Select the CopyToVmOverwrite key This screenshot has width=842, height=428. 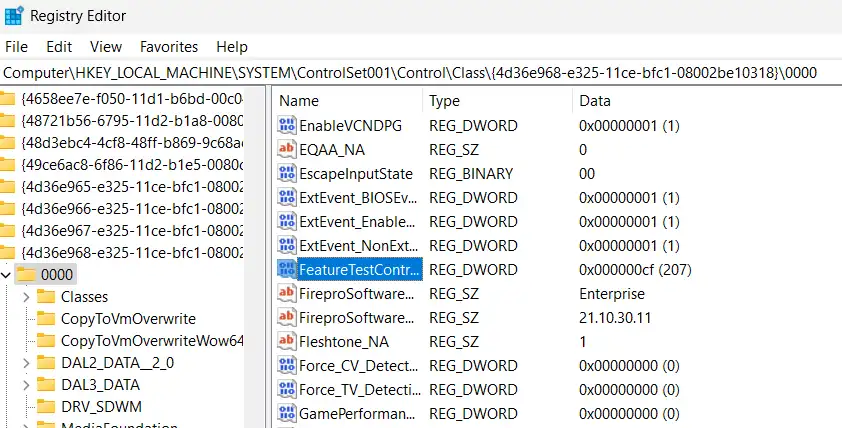click(x=128, y=319)
